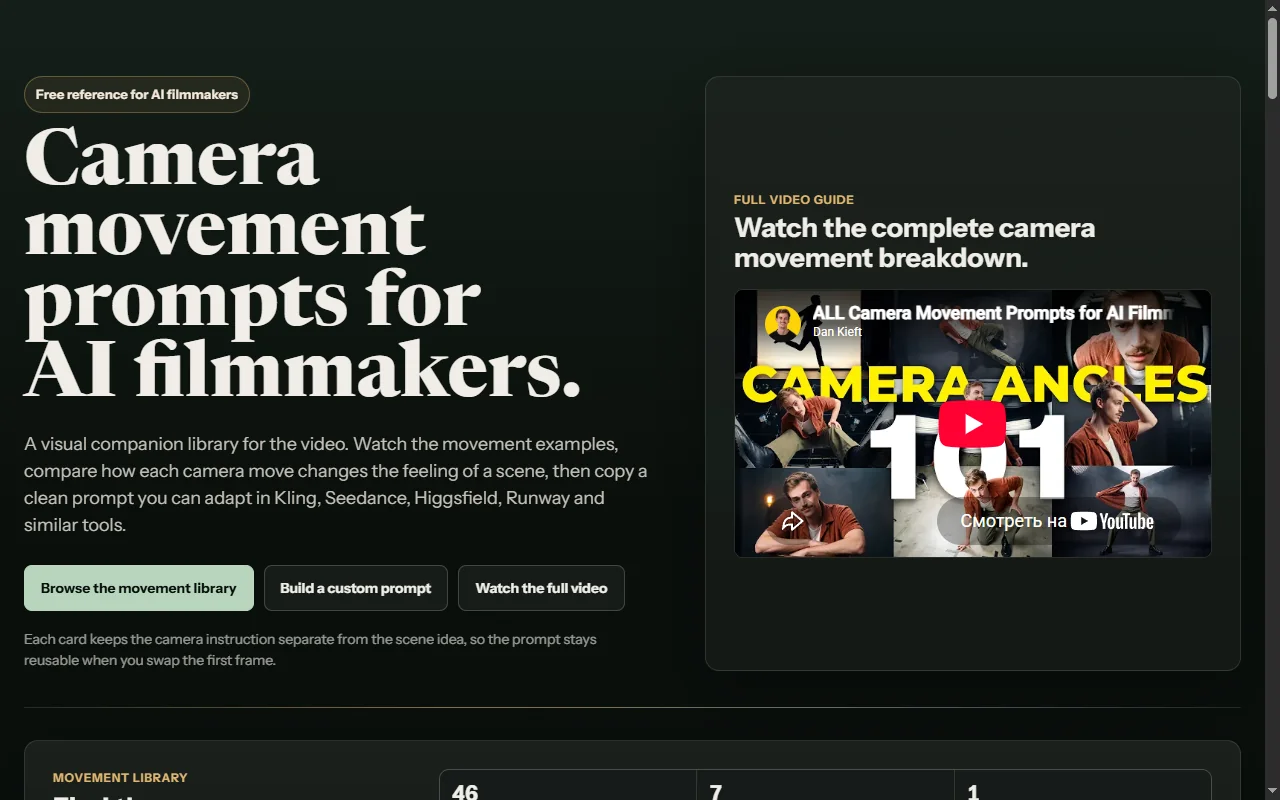Click 'FULL VIDEO GUIDE' label
The height and width of the screenshot is (800, 1280).
pos(794,199)
